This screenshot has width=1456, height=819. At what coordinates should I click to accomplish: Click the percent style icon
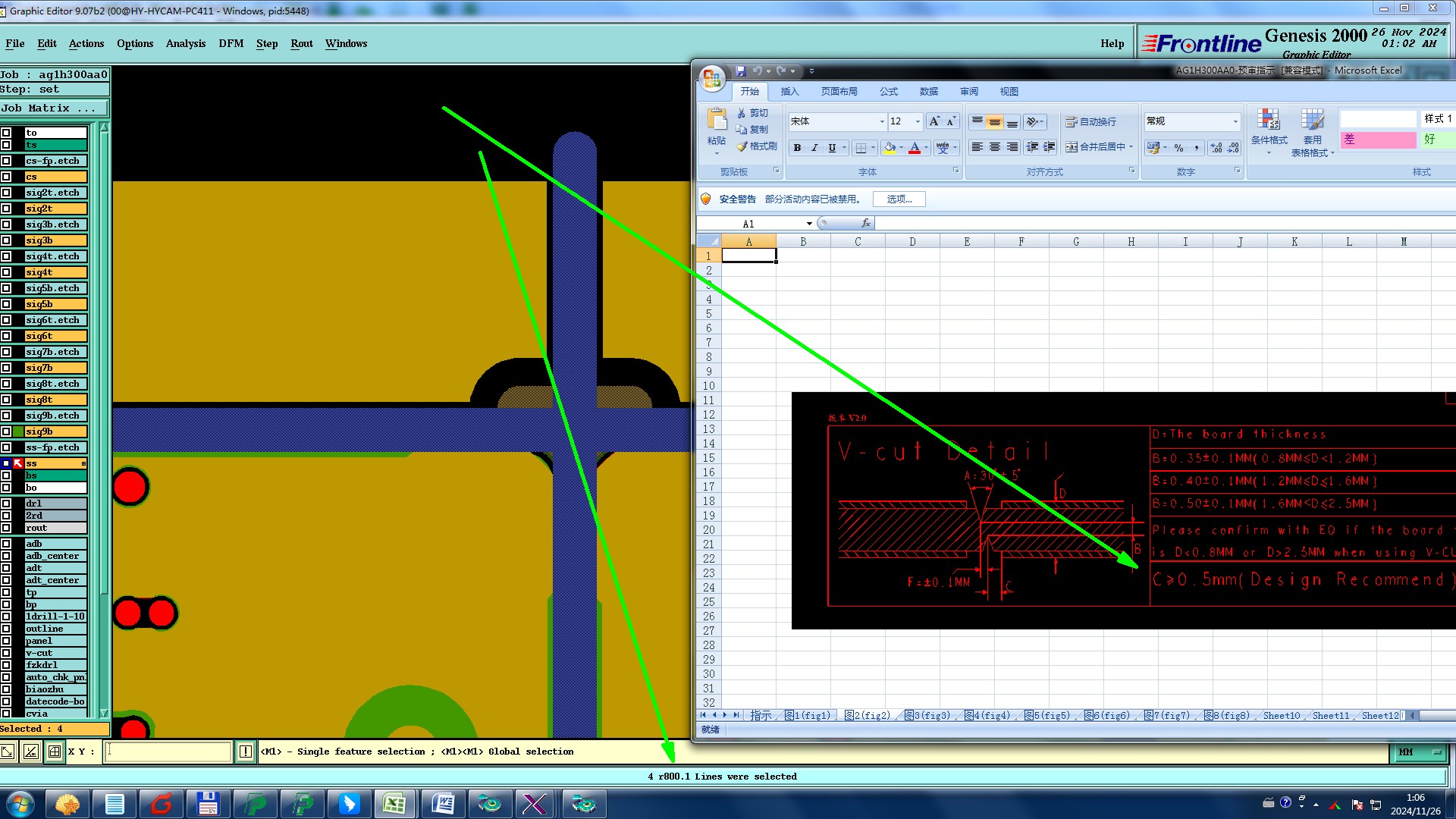(1178, 148)
